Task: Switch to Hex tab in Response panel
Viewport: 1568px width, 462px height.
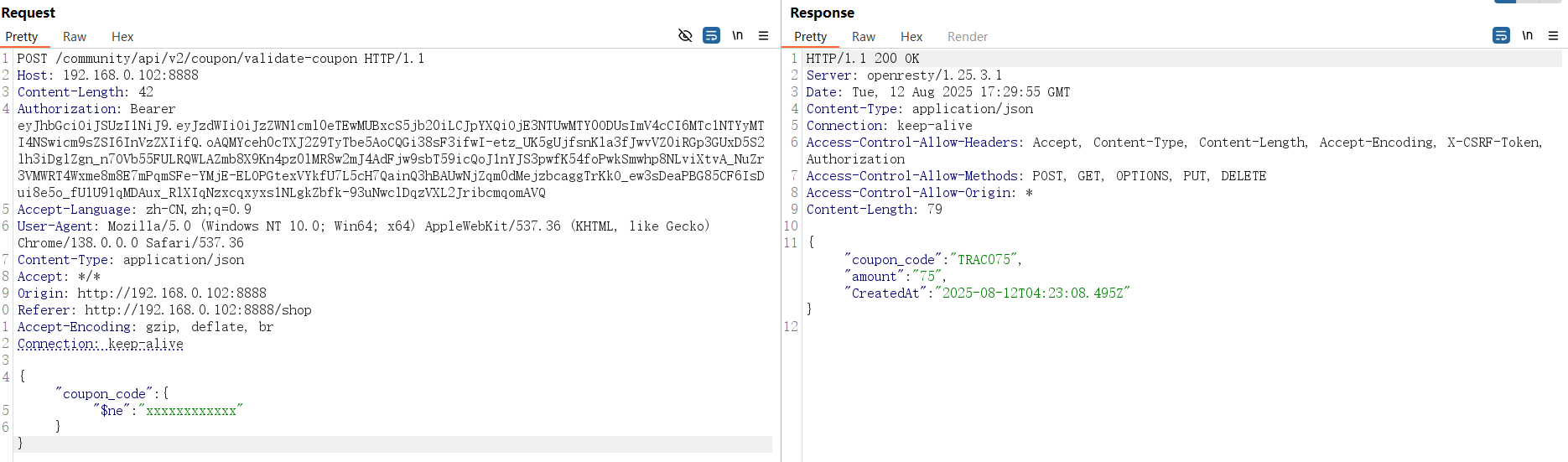Action: 911,37
